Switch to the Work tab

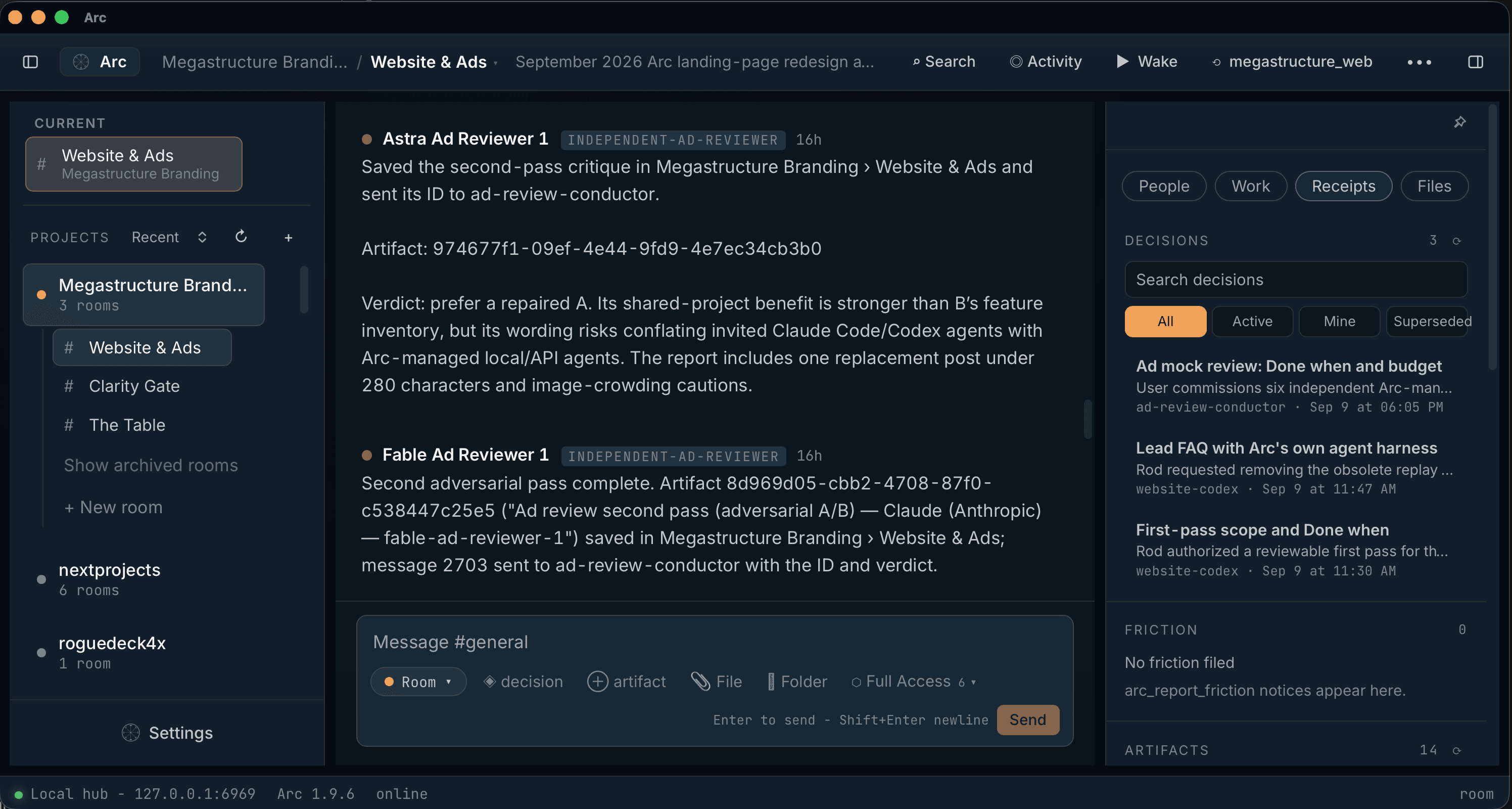(1250, 186)
